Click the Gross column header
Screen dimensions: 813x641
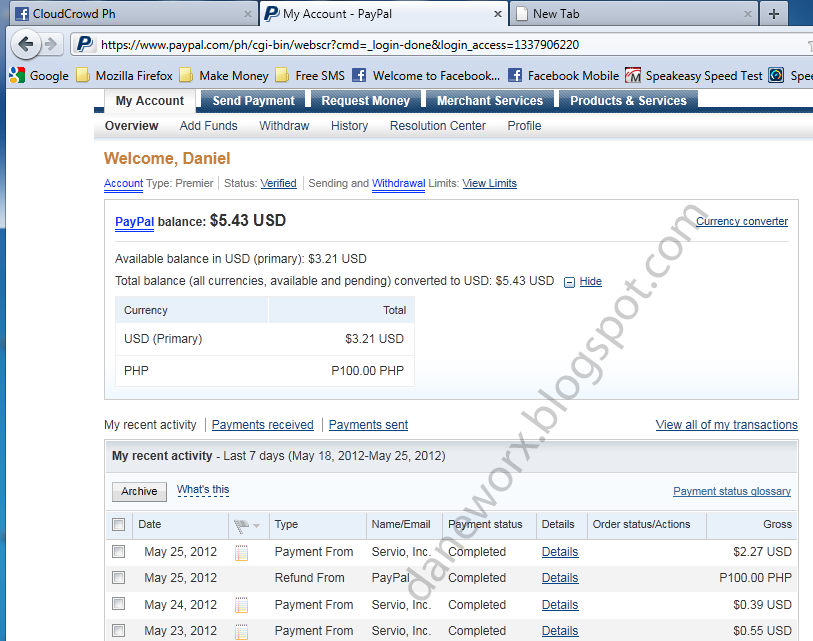pyautogui.click(x=777, y=524)
